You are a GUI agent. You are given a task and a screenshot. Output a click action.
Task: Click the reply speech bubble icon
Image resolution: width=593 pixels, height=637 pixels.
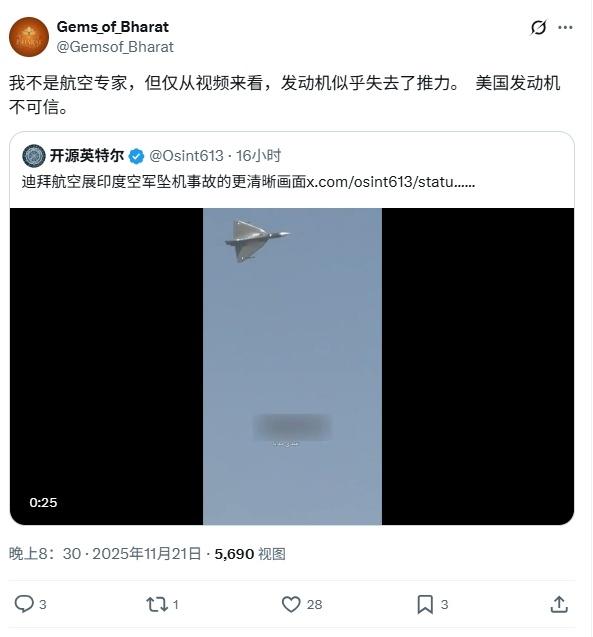(24, 604)
